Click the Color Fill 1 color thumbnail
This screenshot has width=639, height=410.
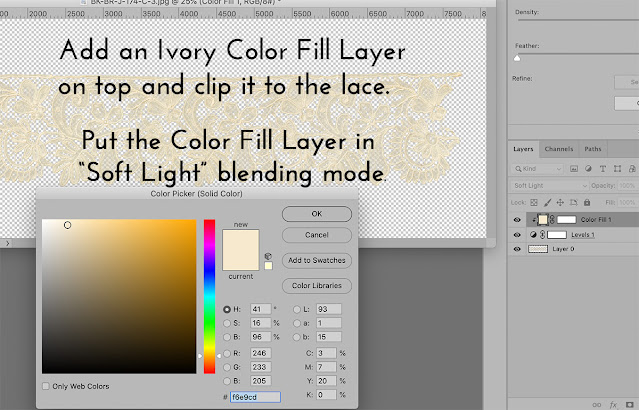[x=543, y=220]
